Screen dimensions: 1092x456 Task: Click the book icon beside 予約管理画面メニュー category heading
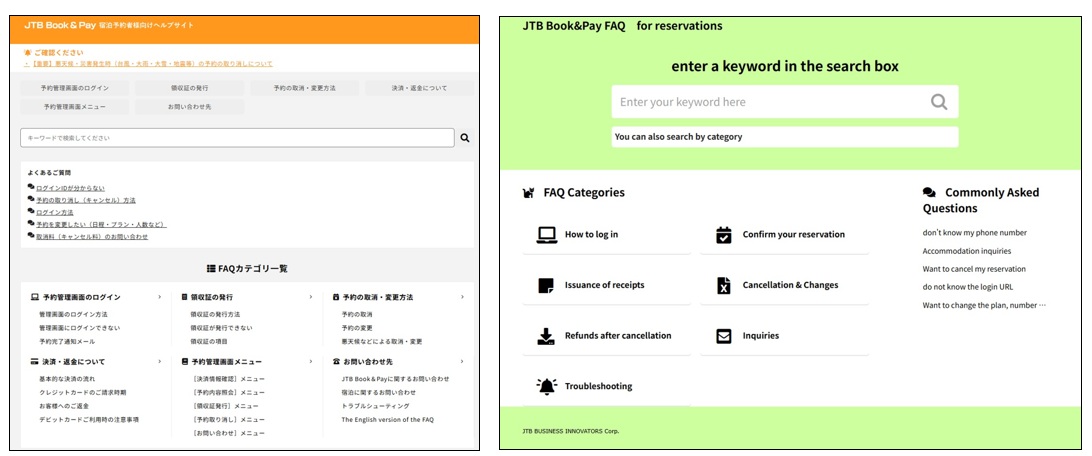pos(185,362)
